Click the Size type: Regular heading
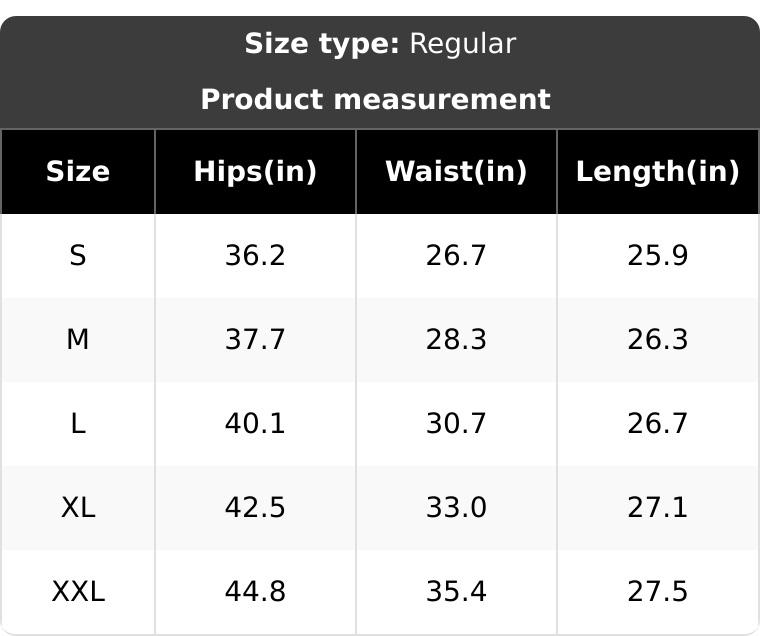760x636 pixels. (380, 44)
